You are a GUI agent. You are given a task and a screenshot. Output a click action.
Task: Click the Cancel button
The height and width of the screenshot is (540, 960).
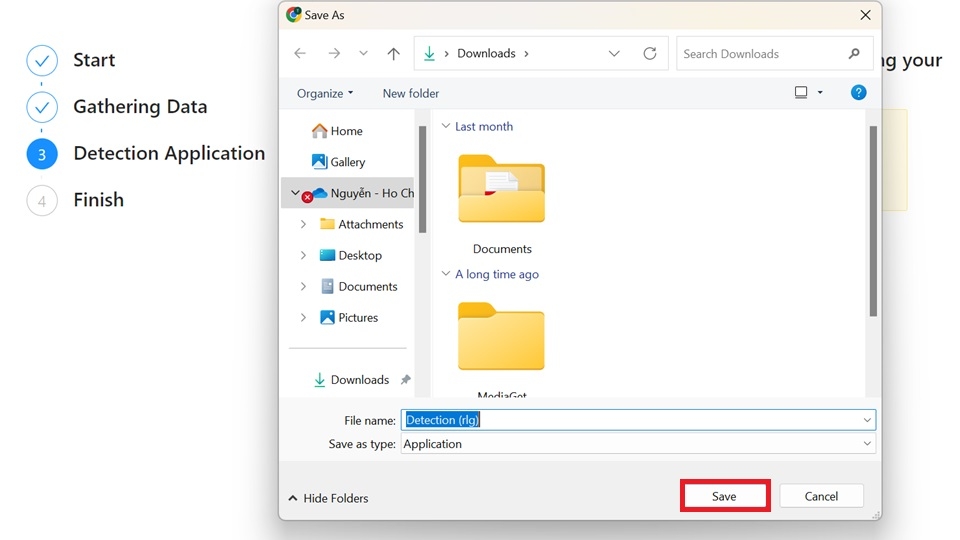point(821,496)
